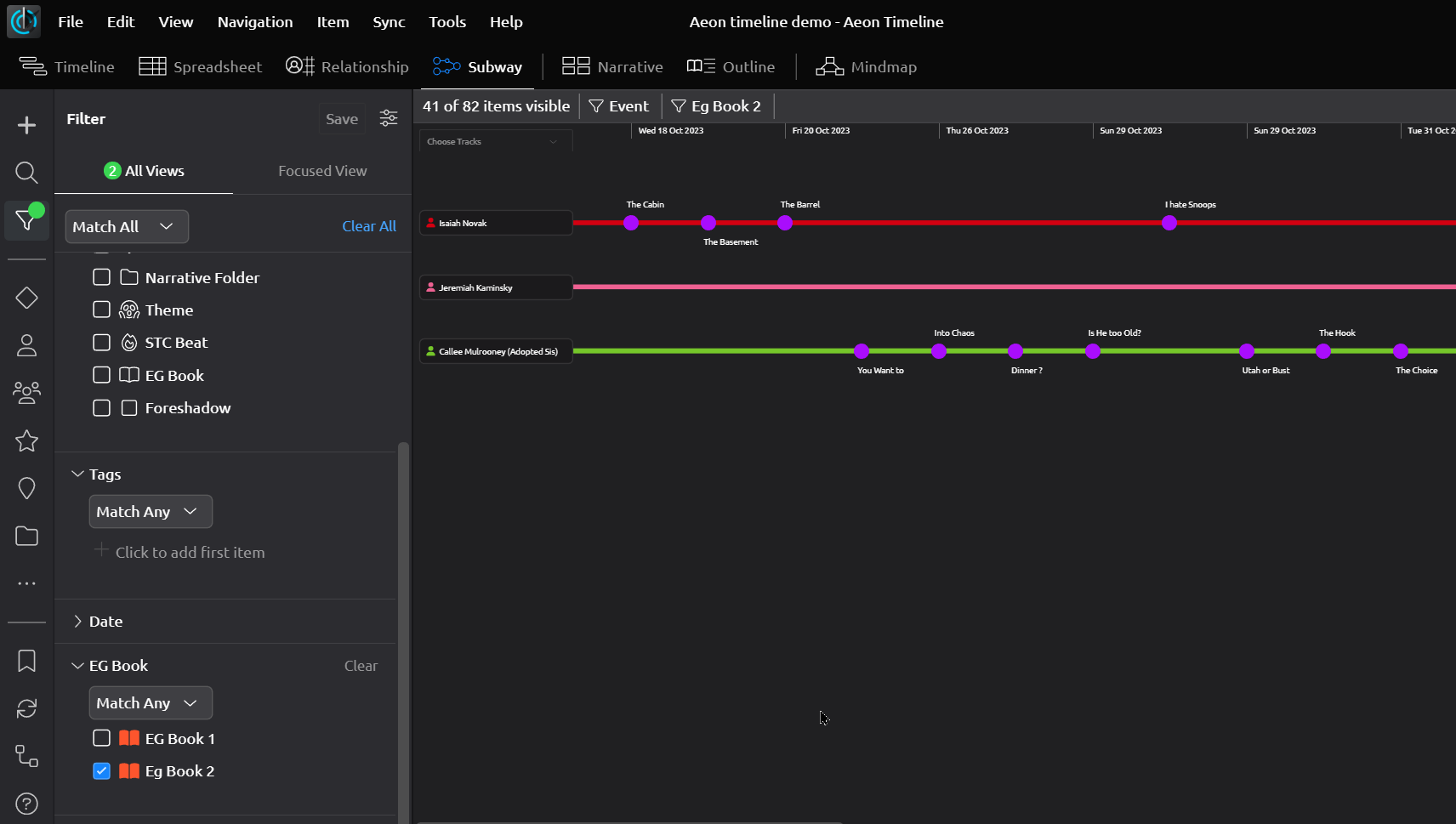
Task: Uncheck the Eg Book 2 checkbox
Action: coord(101,770)
